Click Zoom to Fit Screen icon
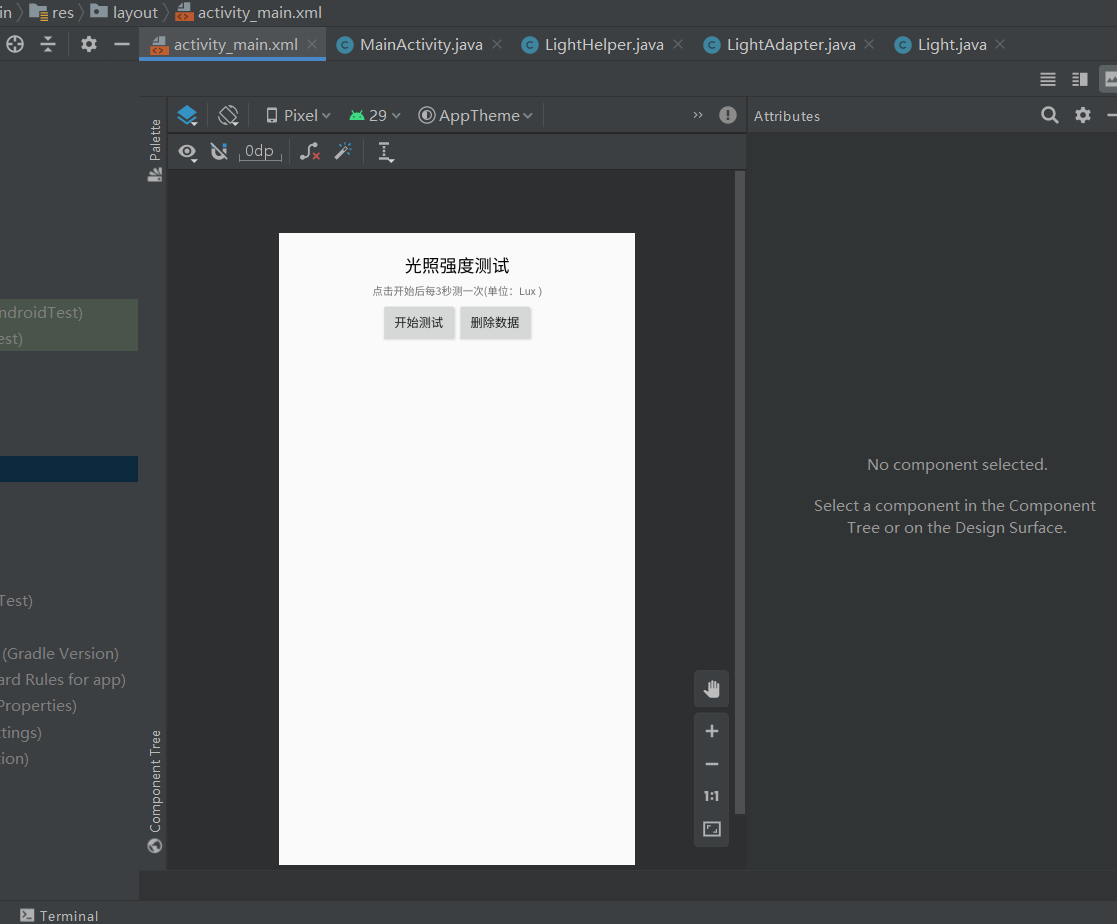Image resolution: width=1117 pixels, height=924 pixels. click(711, 829)
